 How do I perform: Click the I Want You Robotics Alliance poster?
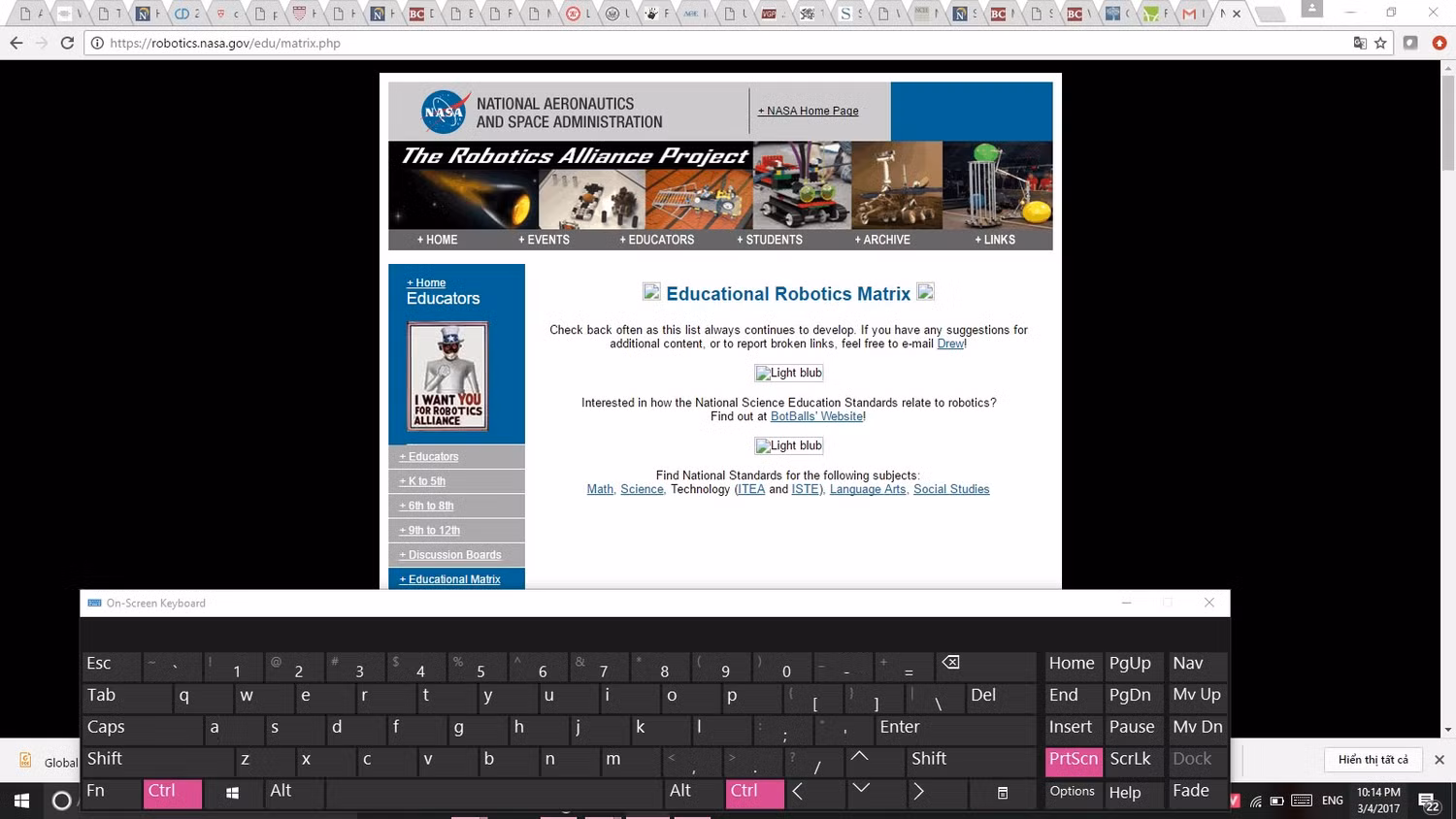[x=447, y=377]
